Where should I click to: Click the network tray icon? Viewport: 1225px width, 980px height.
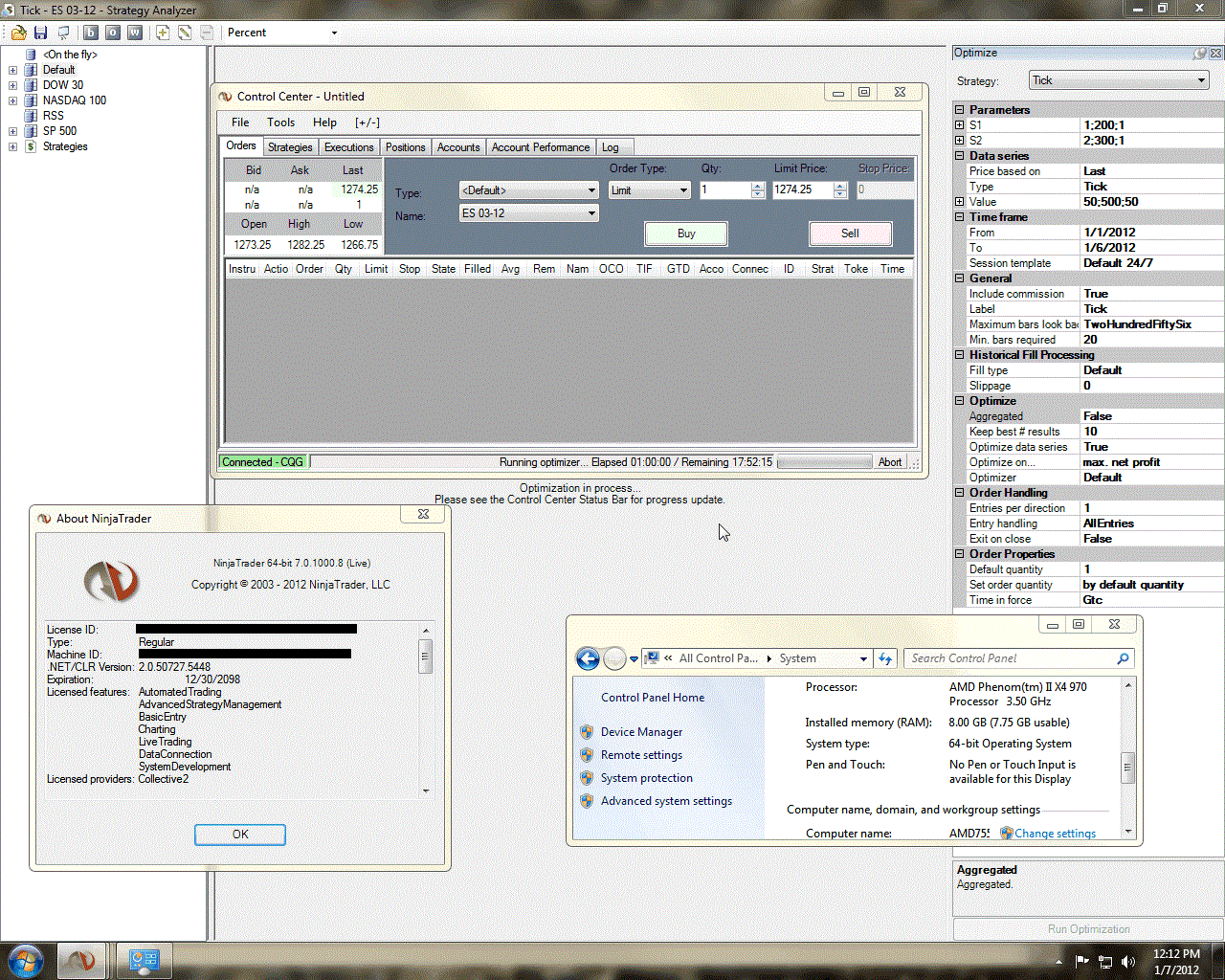1105,962
